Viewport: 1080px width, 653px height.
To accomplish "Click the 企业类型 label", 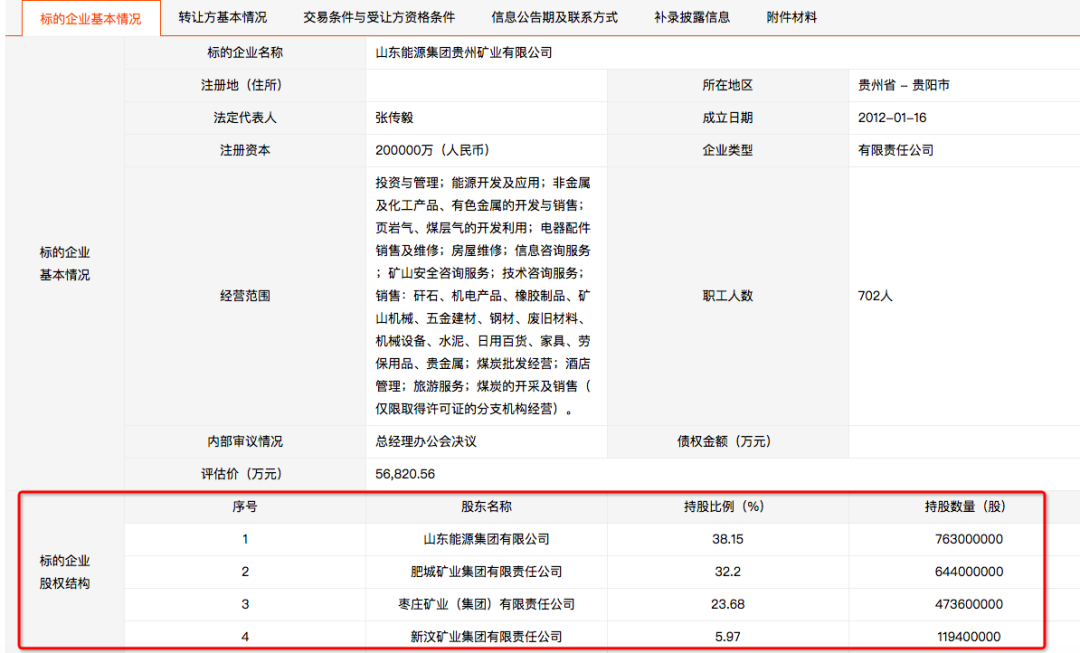I will tap(727, 150).
